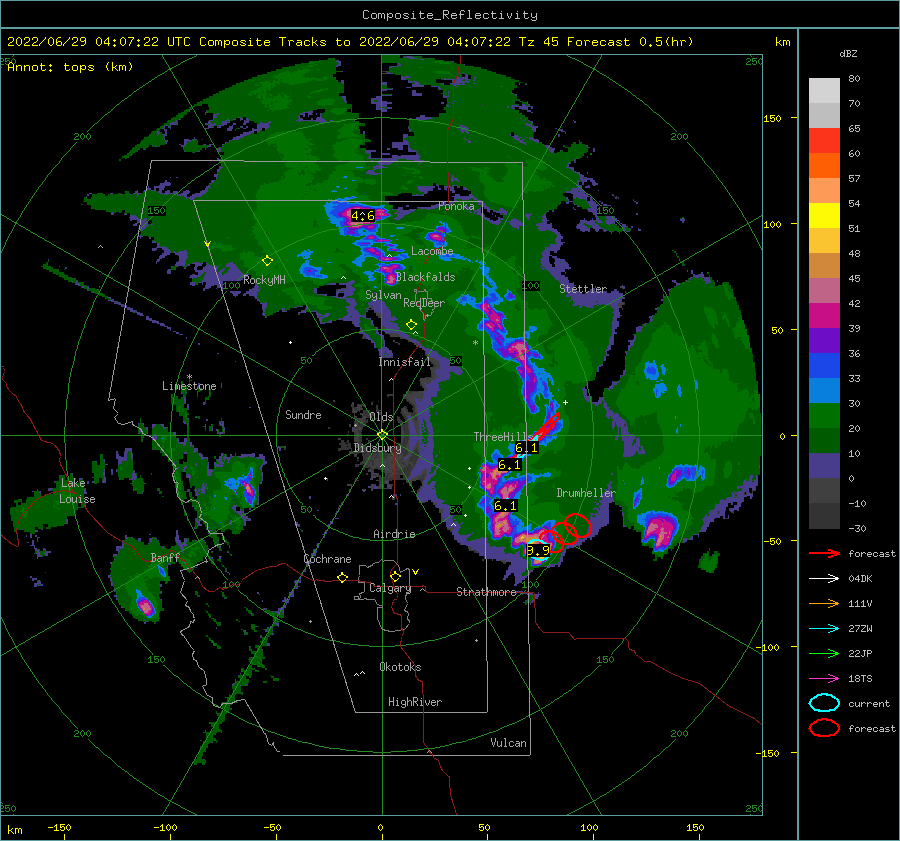Click the HighRiver town label

pyautogui.click(x=415, y=702)
